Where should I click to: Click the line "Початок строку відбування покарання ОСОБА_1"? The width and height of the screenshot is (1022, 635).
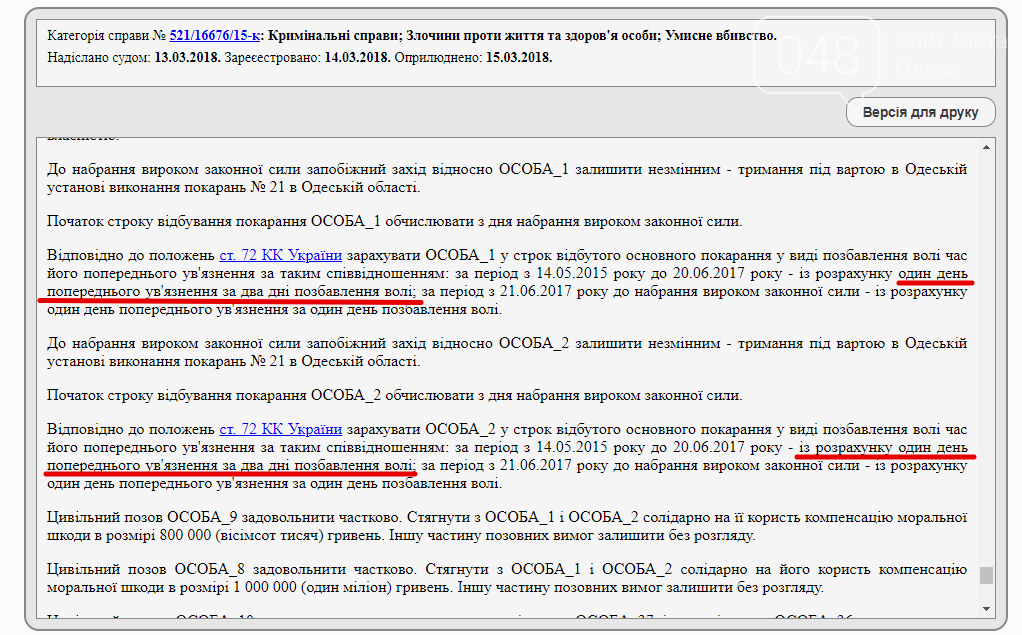pos(394,221)
